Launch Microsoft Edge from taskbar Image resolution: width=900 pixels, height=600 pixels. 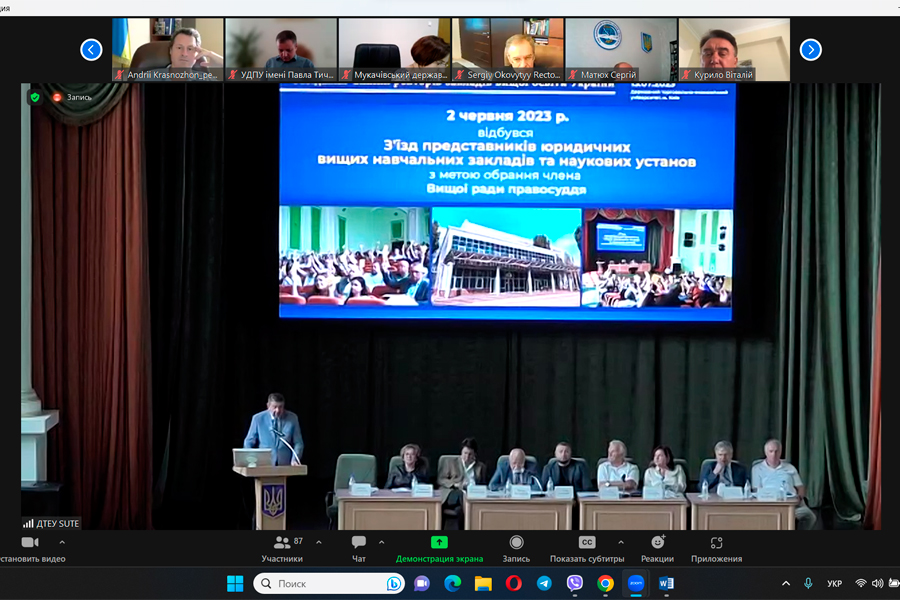[453, 584]
